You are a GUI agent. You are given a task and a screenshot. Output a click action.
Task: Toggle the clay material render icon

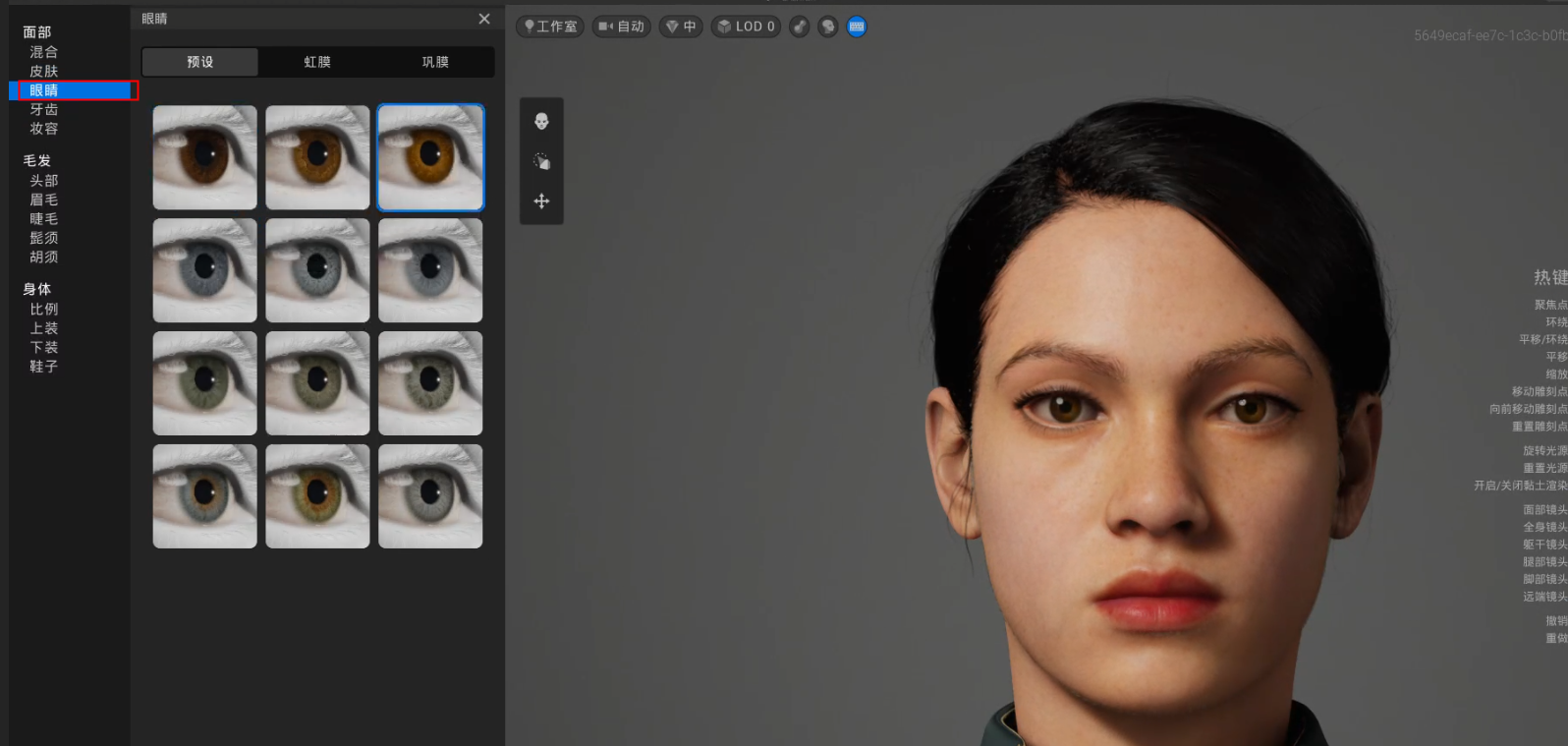coord(800,27)
